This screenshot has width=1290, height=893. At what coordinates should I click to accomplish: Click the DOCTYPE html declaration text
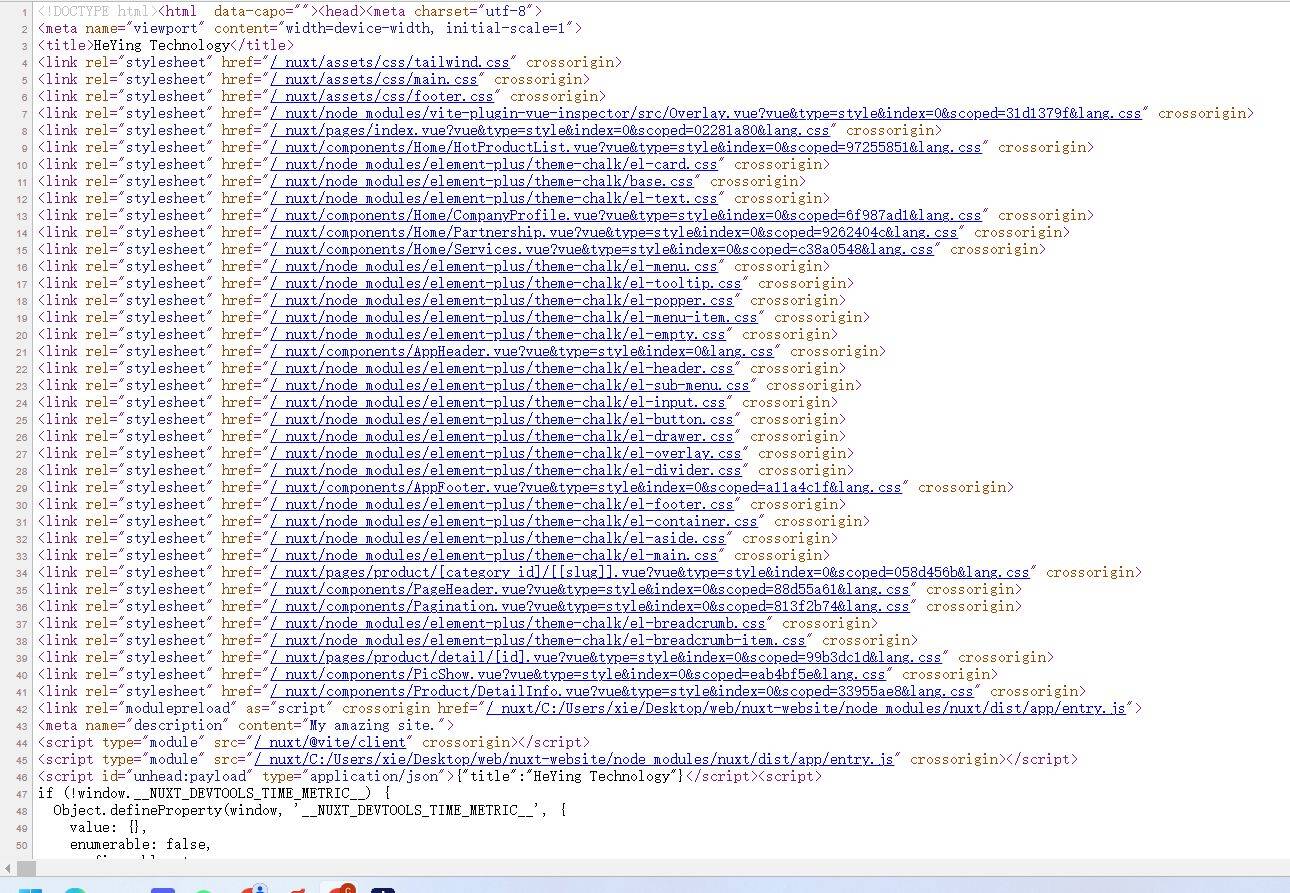[x=96, y=11]
